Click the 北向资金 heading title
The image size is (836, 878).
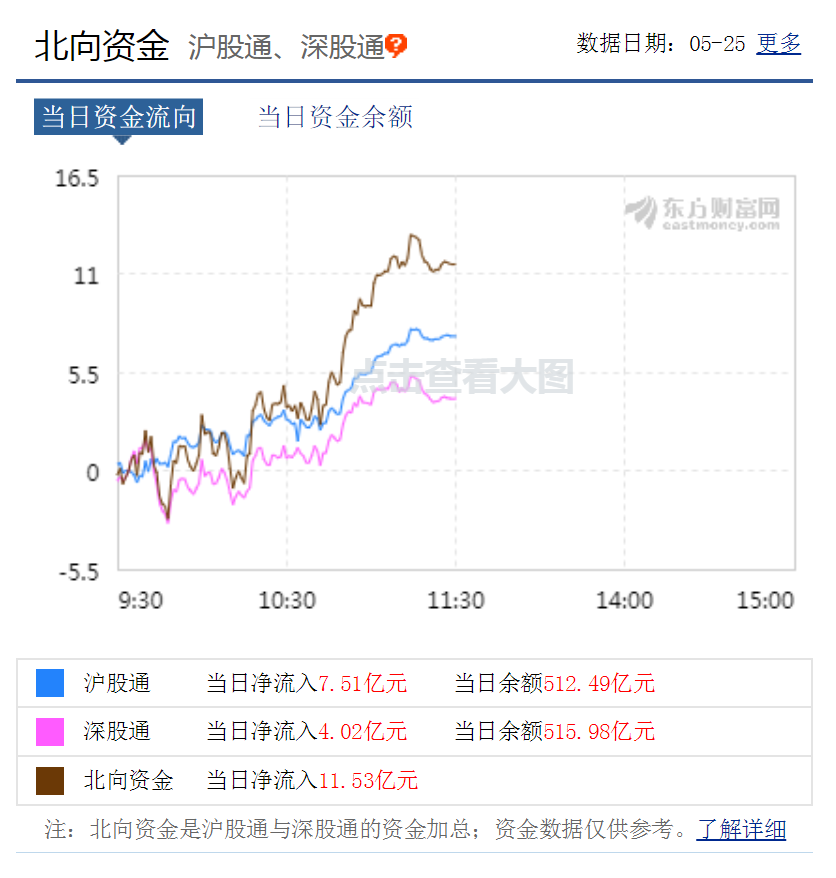pyautogui.click(x=102, y=46)
